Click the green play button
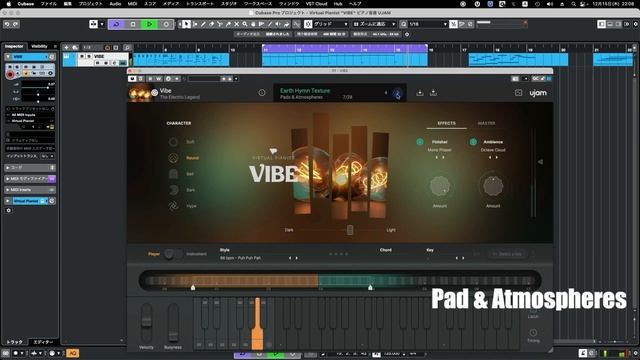The image size is (640, 360). (x=149, y=24)
